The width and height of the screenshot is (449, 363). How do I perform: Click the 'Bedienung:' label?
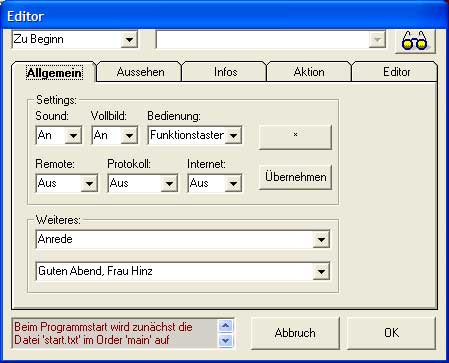(x=174, y=116)
